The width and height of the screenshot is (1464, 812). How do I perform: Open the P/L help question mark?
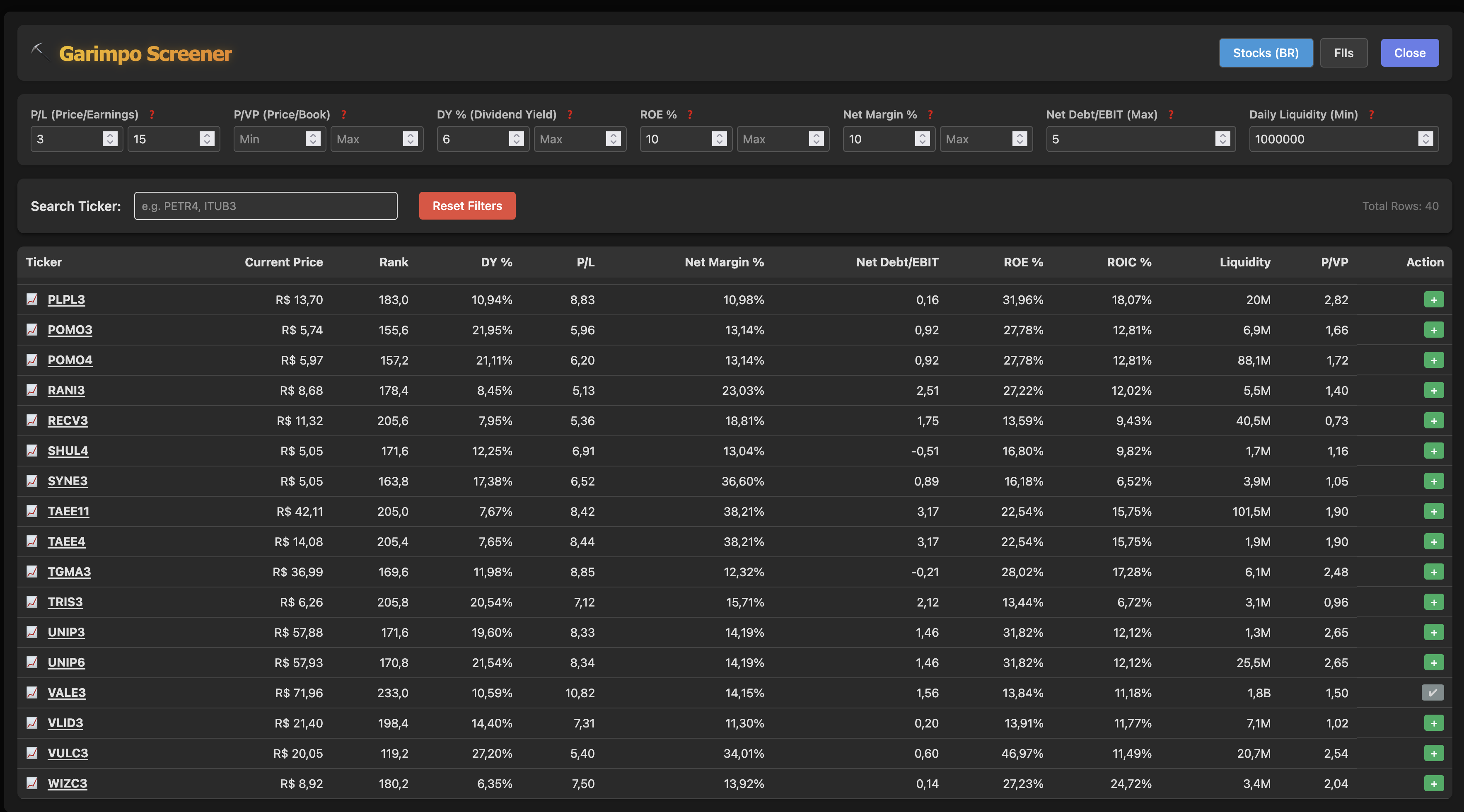152,115
